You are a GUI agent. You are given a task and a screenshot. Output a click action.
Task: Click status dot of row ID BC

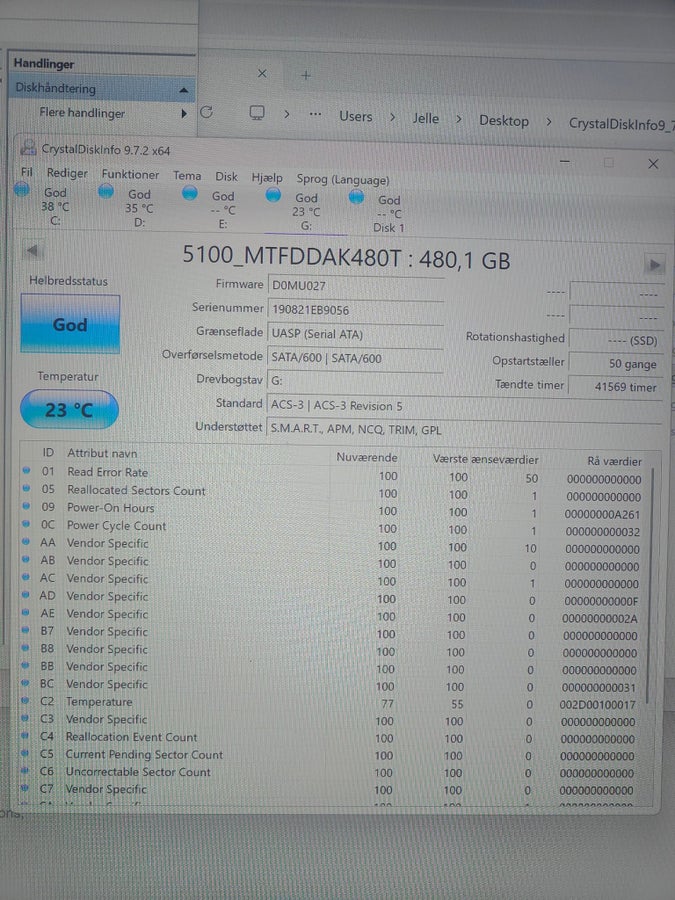pyautogui.click(x=25, y=683)
